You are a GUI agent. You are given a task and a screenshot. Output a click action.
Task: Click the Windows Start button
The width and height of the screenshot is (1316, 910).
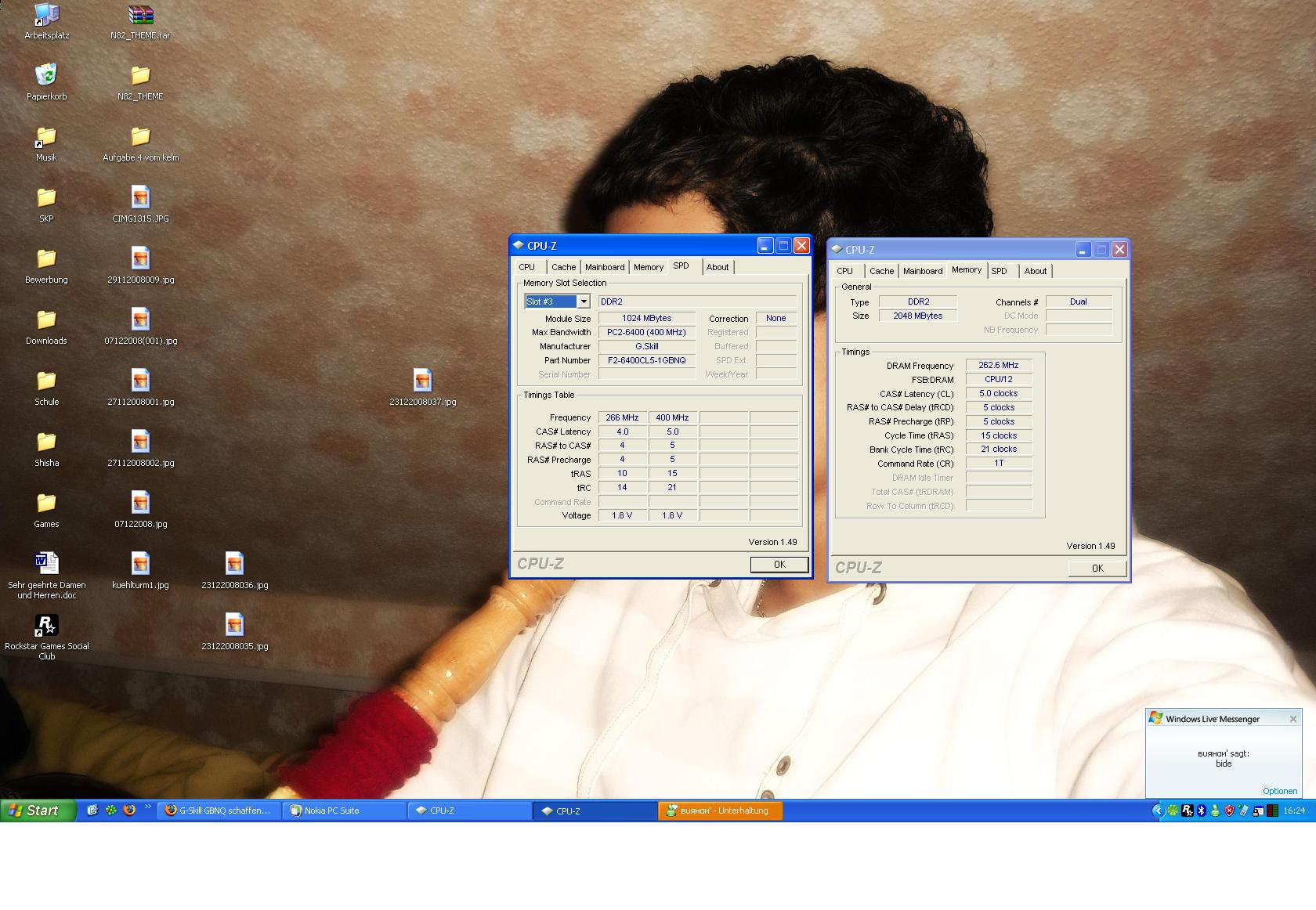(38, 811)
